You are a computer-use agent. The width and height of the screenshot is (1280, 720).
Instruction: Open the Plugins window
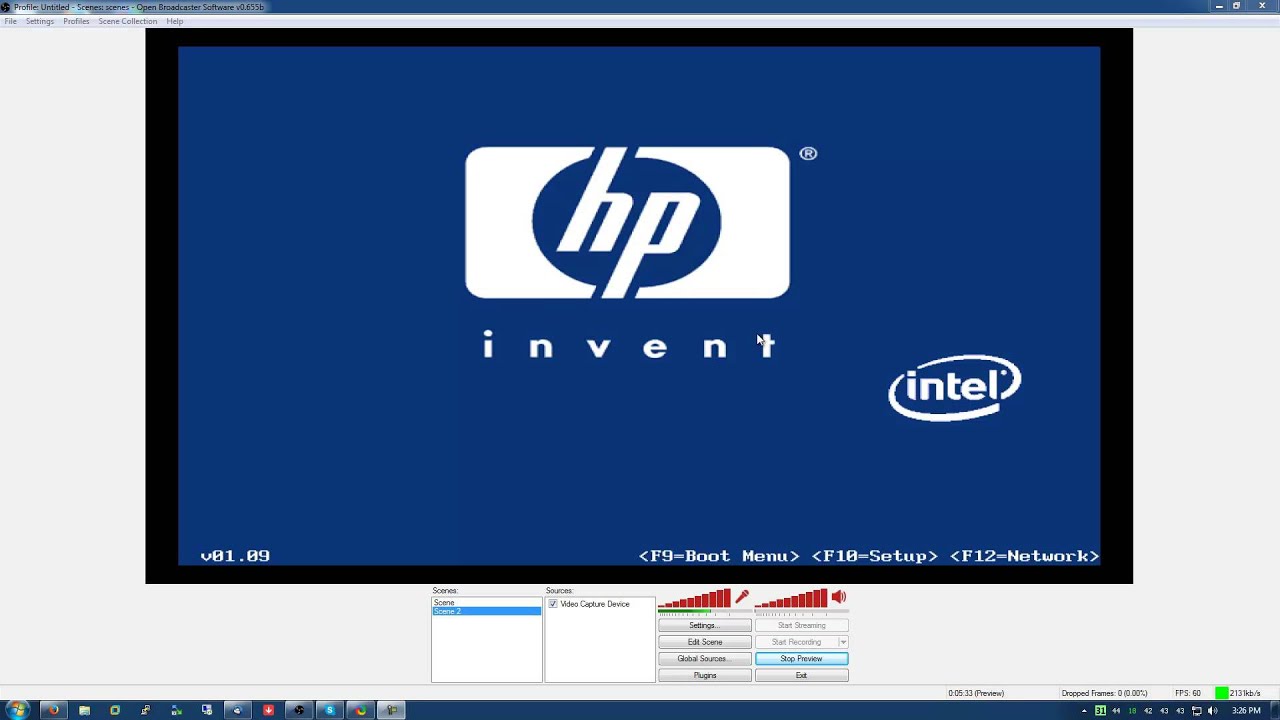tap(705, 675)
